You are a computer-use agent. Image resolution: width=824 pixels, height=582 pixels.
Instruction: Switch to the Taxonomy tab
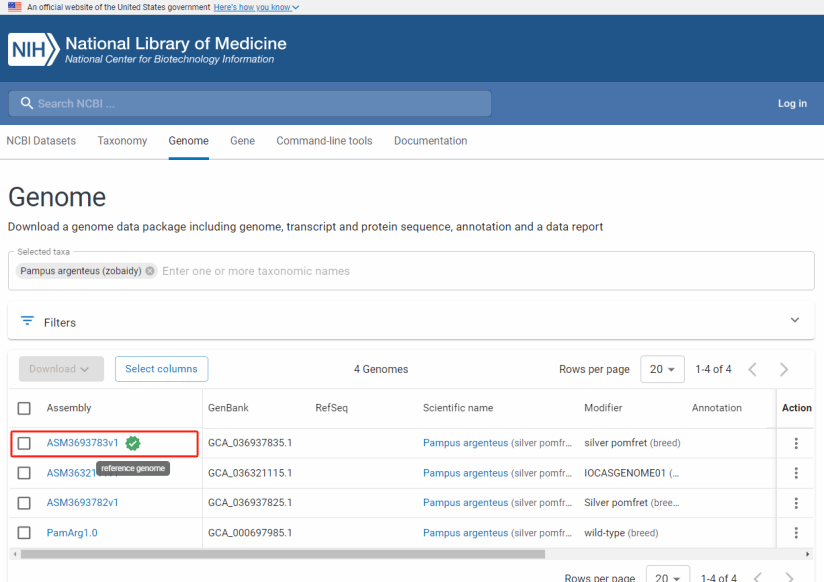(x=122, y=141)
